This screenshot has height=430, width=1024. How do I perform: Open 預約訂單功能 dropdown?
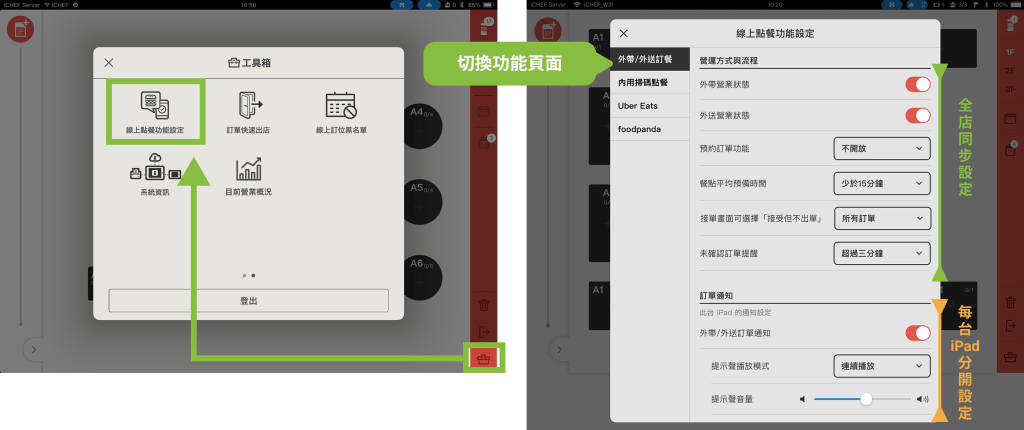tap(881, 149)
